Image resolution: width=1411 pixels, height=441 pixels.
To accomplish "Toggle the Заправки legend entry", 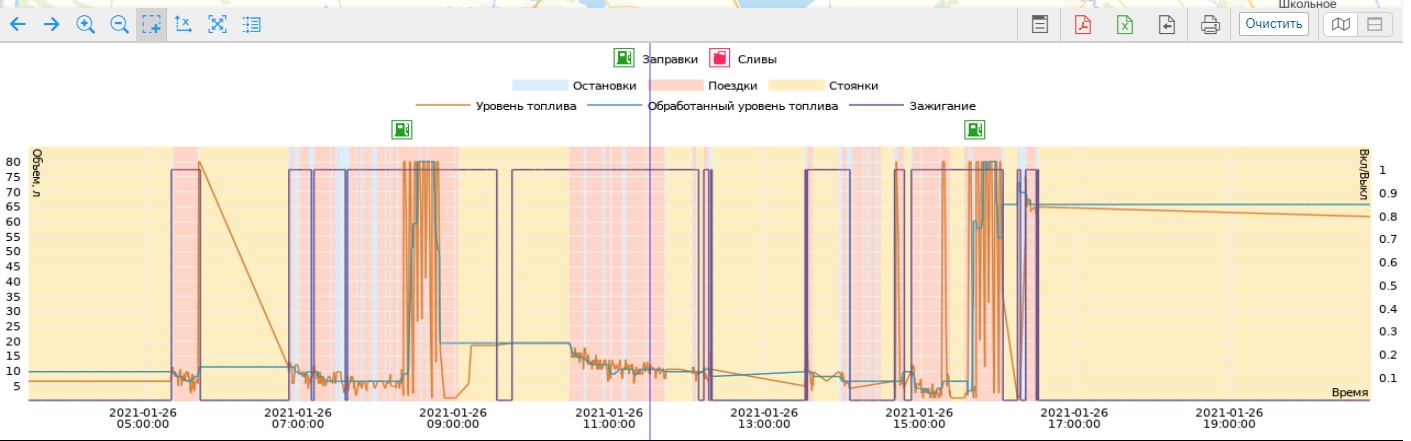I will (625, 59).
